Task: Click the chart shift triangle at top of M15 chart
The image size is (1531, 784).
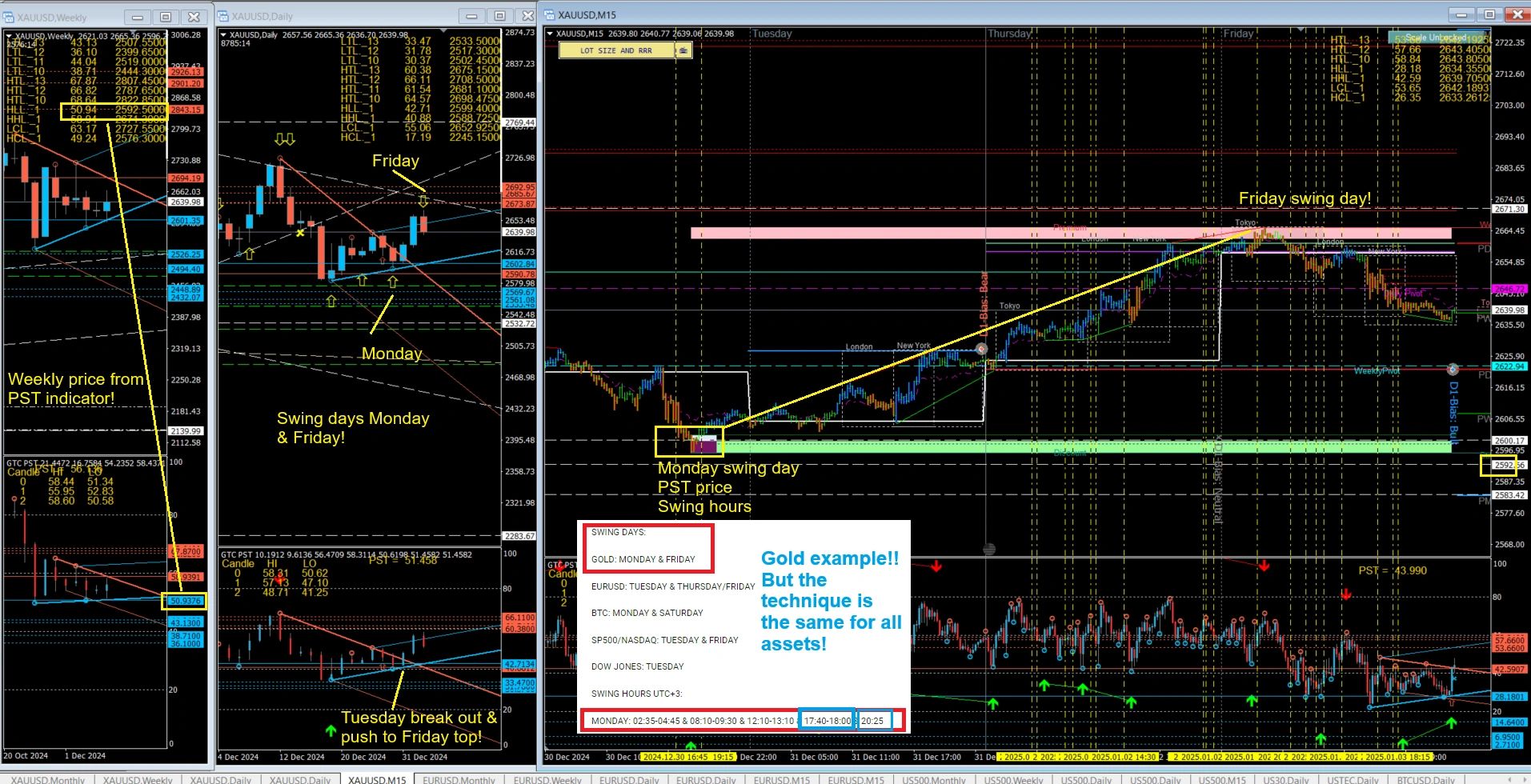Action: coord(1301,31)
